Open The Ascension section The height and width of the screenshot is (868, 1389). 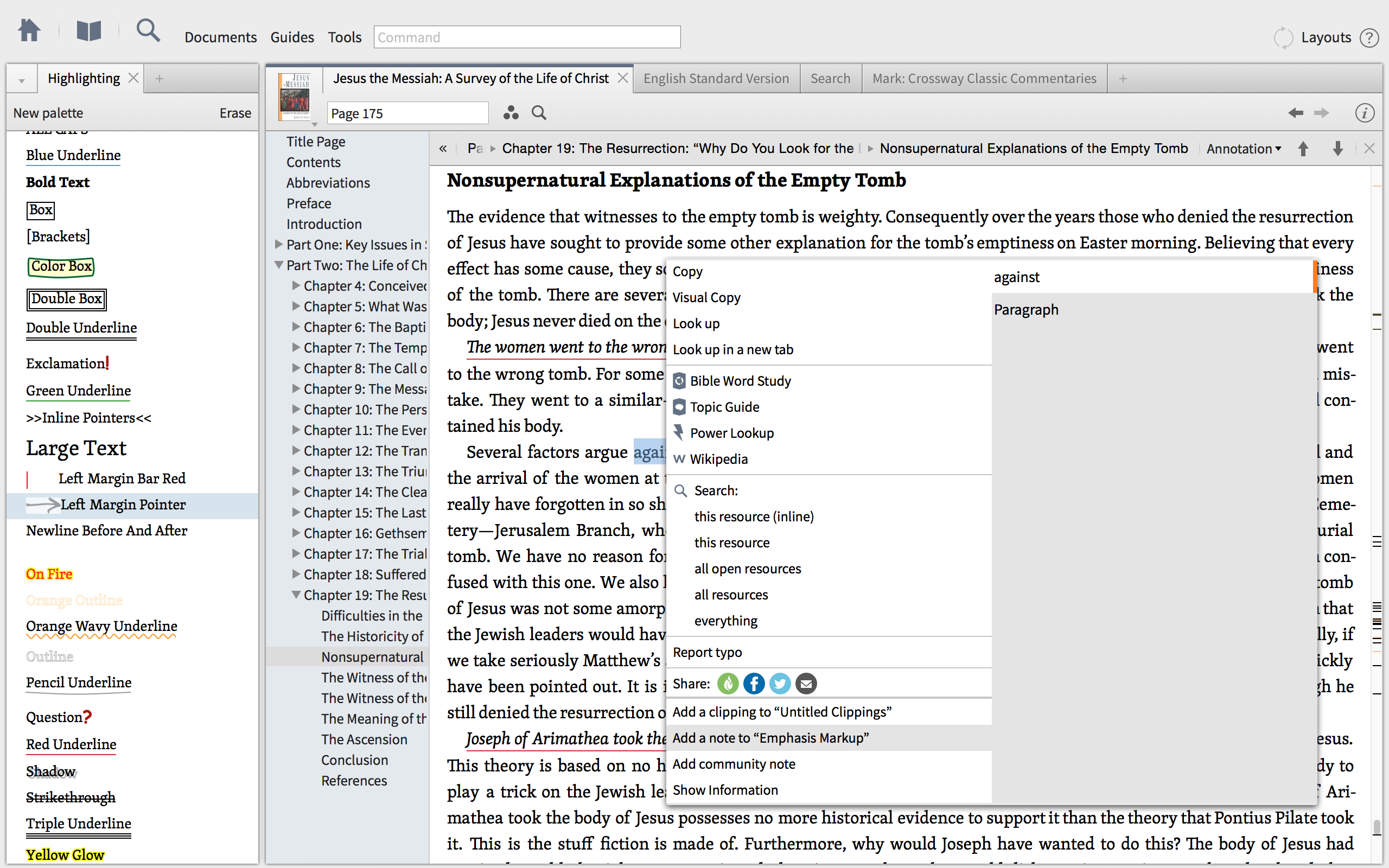click(364, 739)
